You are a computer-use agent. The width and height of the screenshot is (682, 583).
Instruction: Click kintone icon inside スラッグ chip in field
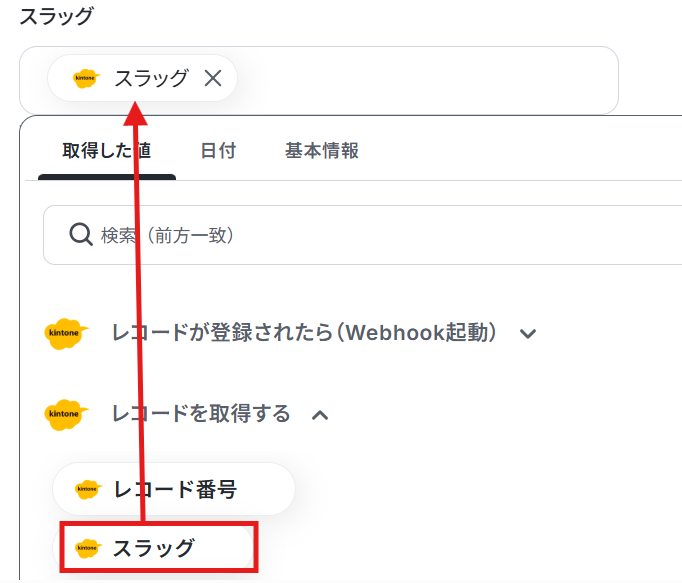coord(86,78)
